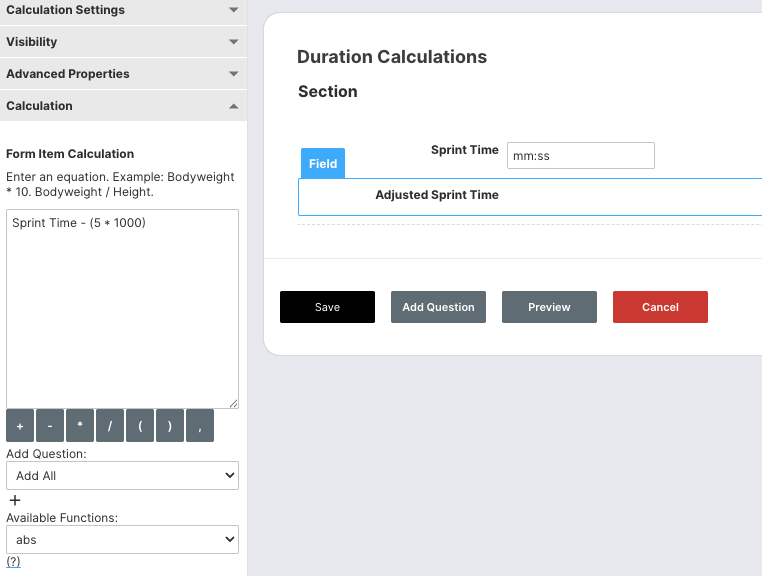The width and height of the screenshot is (762, 576).
Task: Expand the Advanced Properties section
Action: tap(123, 74)
